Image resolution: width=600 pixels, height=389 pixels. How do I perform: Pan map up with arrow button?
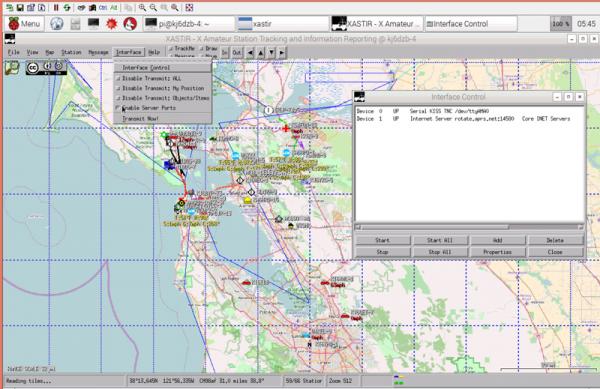click(x=261, y=53)
